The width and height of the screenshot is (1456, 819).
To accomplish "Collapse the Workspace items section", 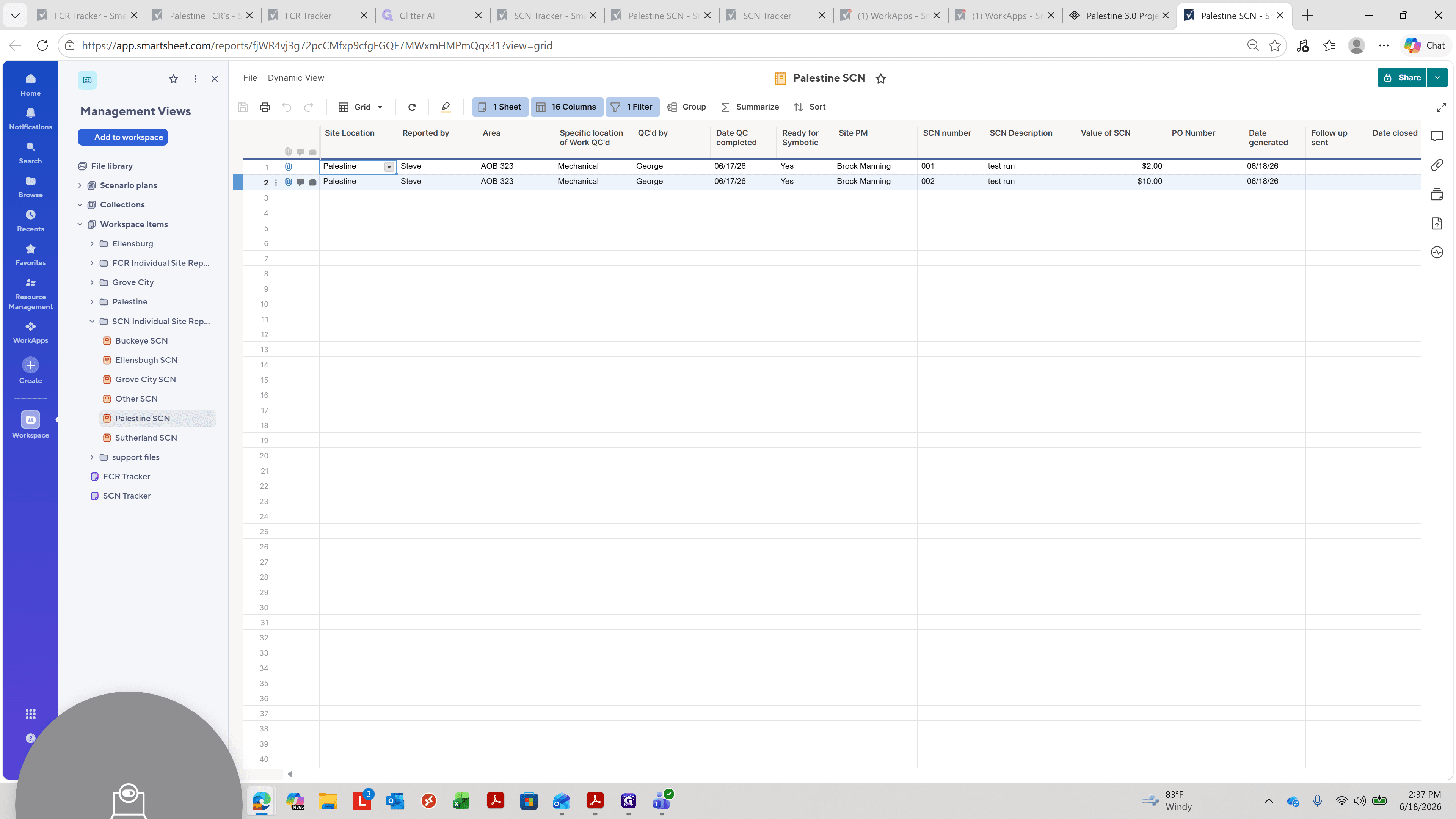I will [80, 224].
